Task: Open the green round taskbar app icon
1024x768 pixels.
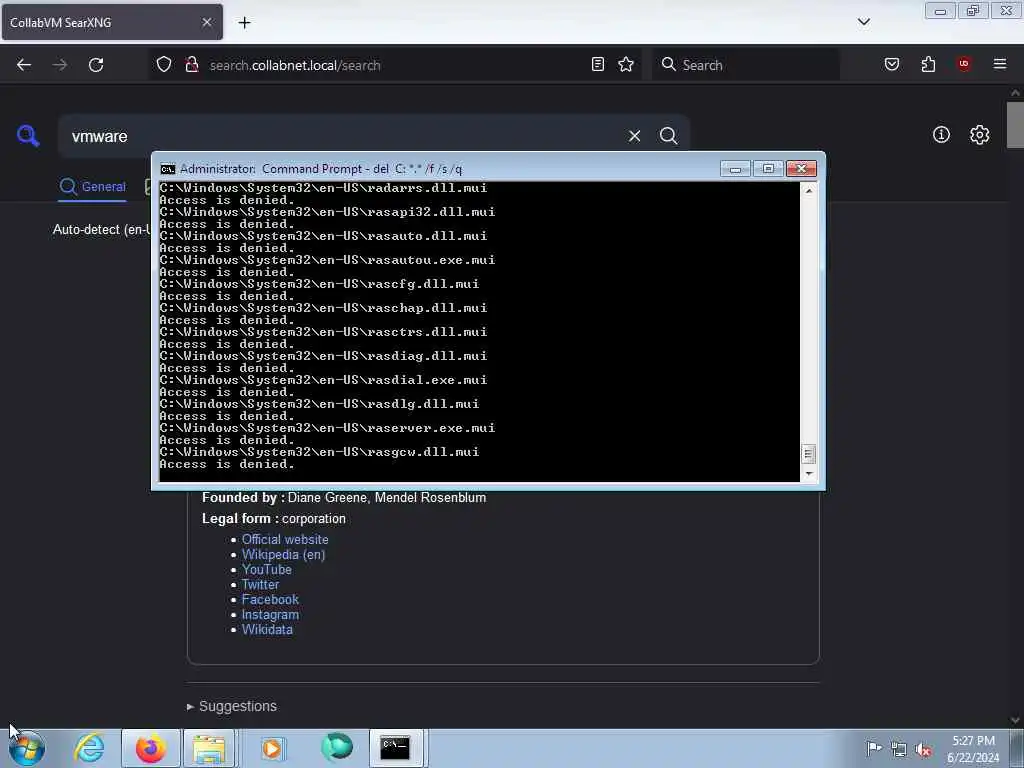Action: click(x=336, y=748)
